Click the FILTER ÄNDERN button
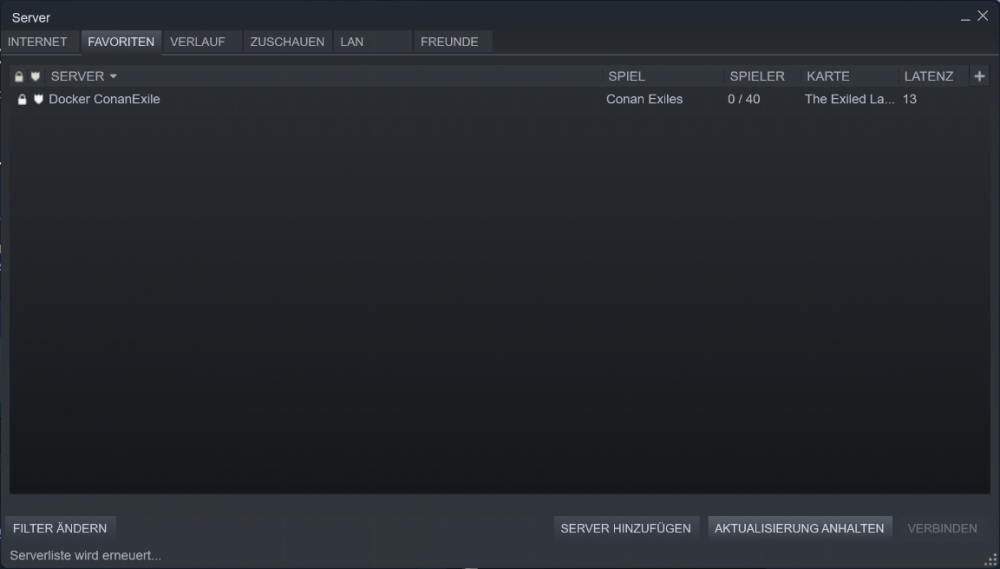Screen dimensions: 1000x569 (x=60, y=529)
